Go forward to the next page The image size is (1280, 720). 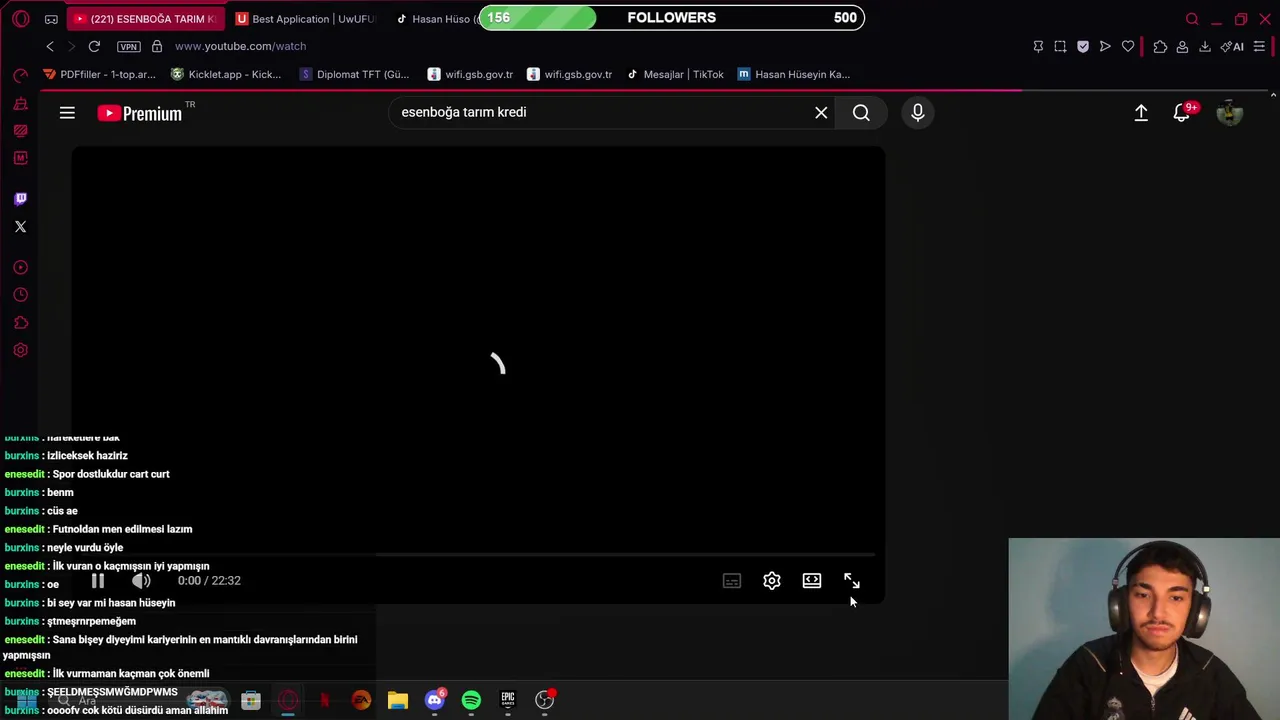click(71, 46)
